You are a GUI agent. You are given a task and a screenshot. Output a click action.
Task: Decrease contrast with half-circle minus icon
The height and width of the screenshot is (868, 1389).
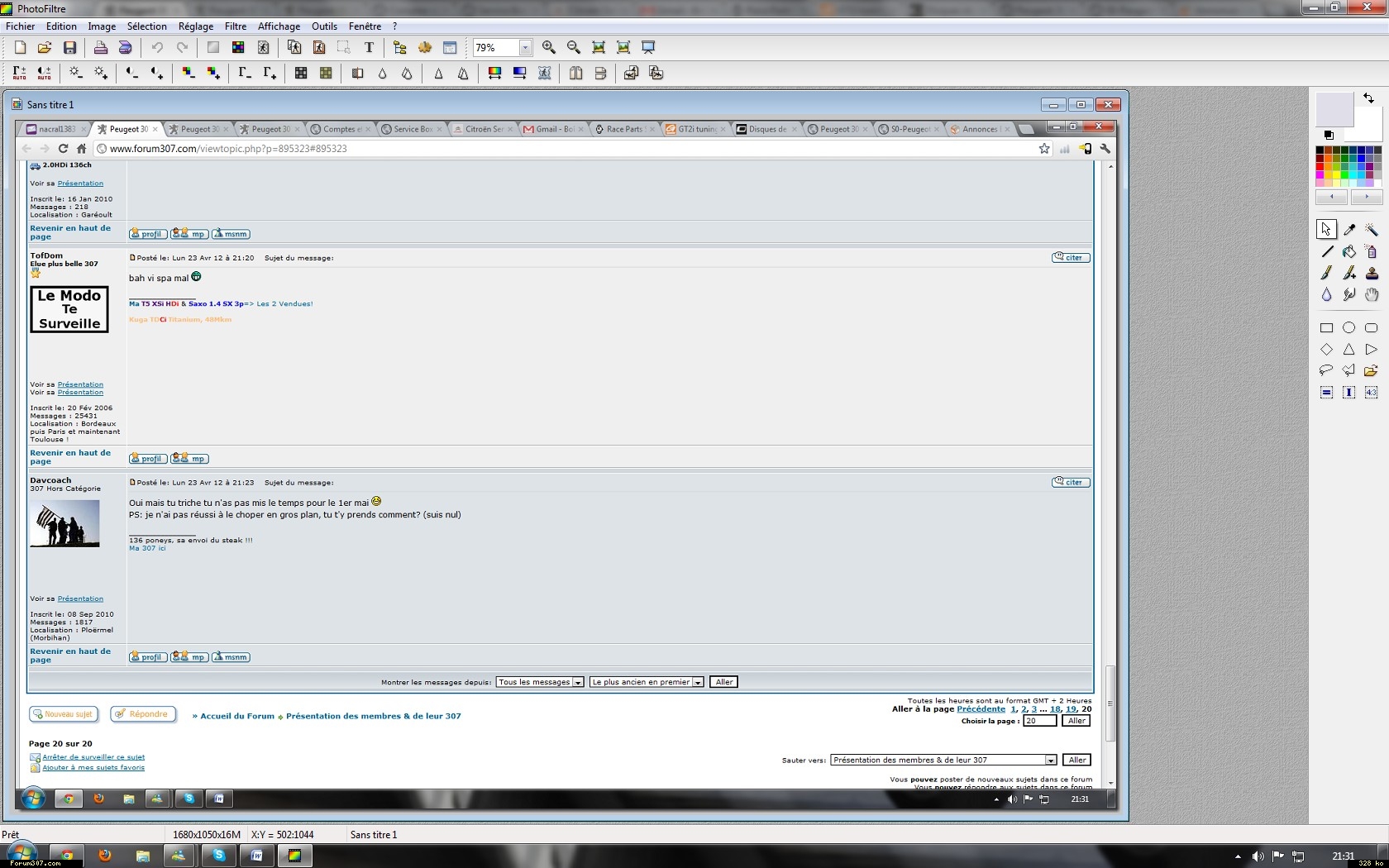click(x=131, y=73)
